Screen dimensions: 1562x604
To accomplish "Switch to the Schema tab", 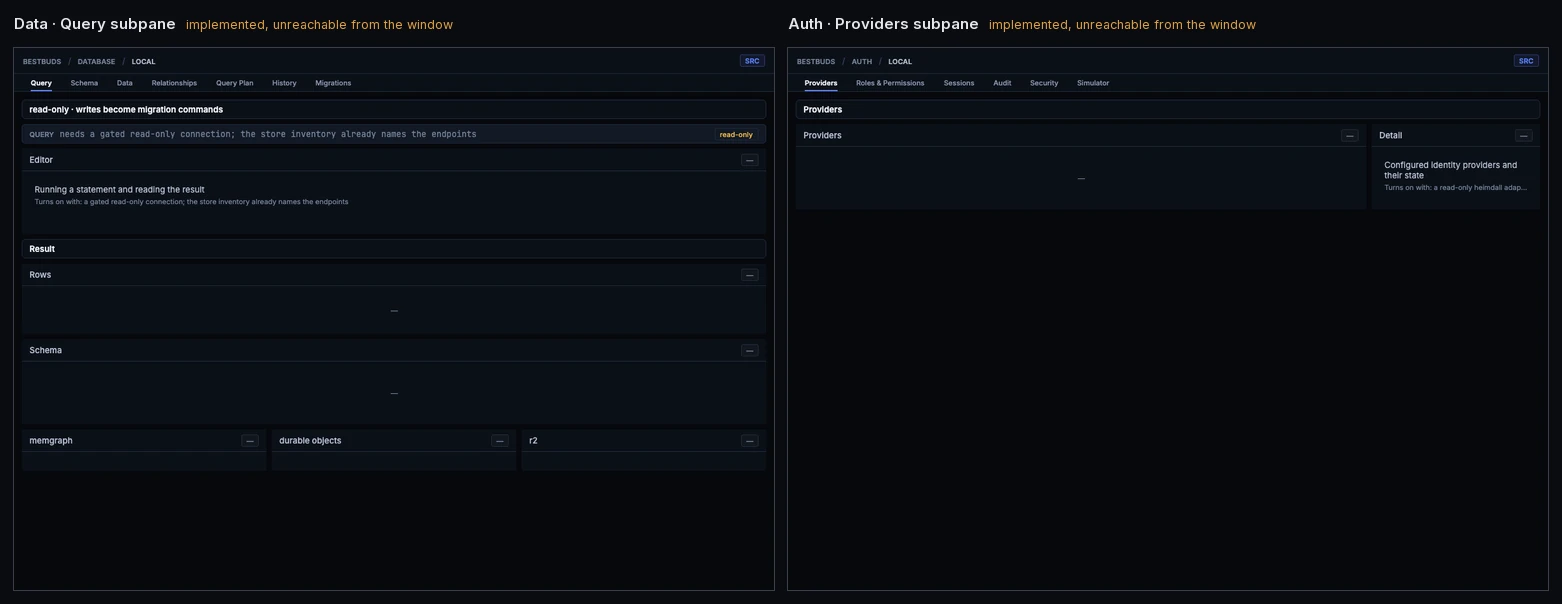I will [84, 83].
